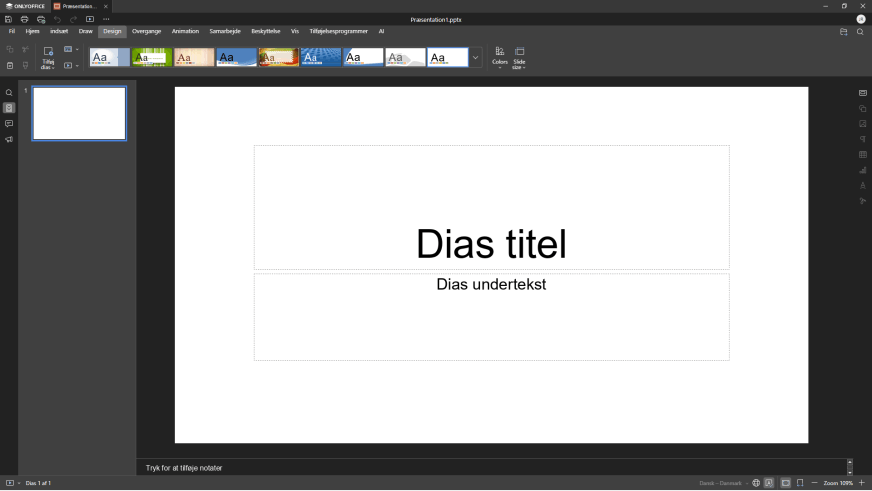Open the Animation tab
Viewport: 872px width, 491px height.
tap(185, 31)
